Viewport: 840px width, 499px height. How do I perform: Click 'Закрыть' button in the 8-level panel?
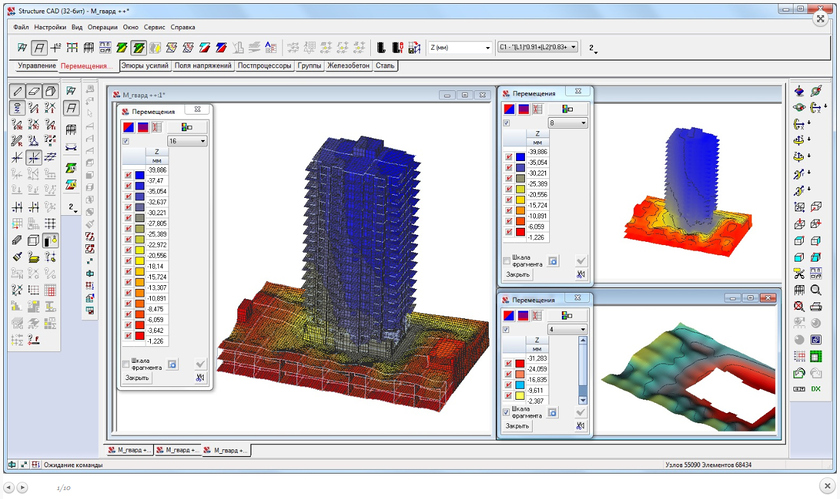(517, 273)
